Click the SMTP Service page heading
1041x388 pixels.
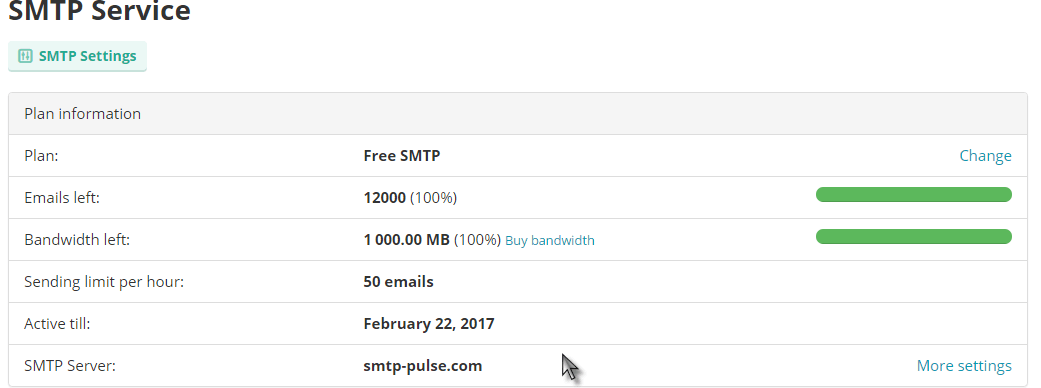[99, 11]
